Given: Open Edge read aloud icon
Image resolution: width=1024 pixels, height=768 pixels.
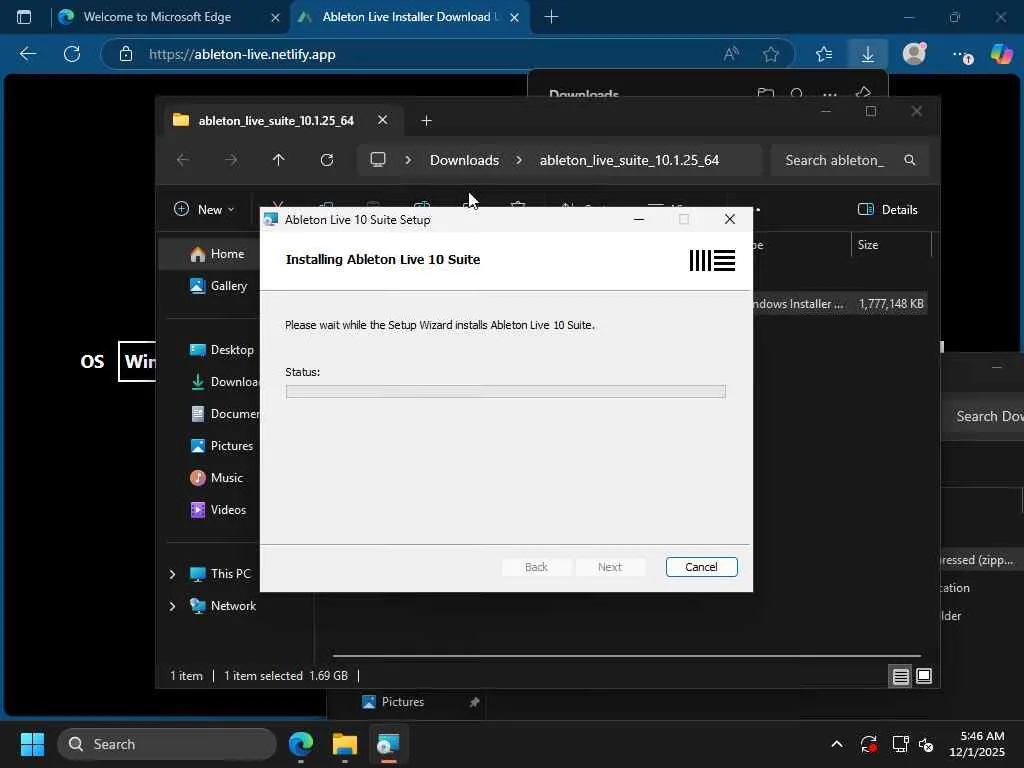Looking at the screenshot, I should pos(731,54).
